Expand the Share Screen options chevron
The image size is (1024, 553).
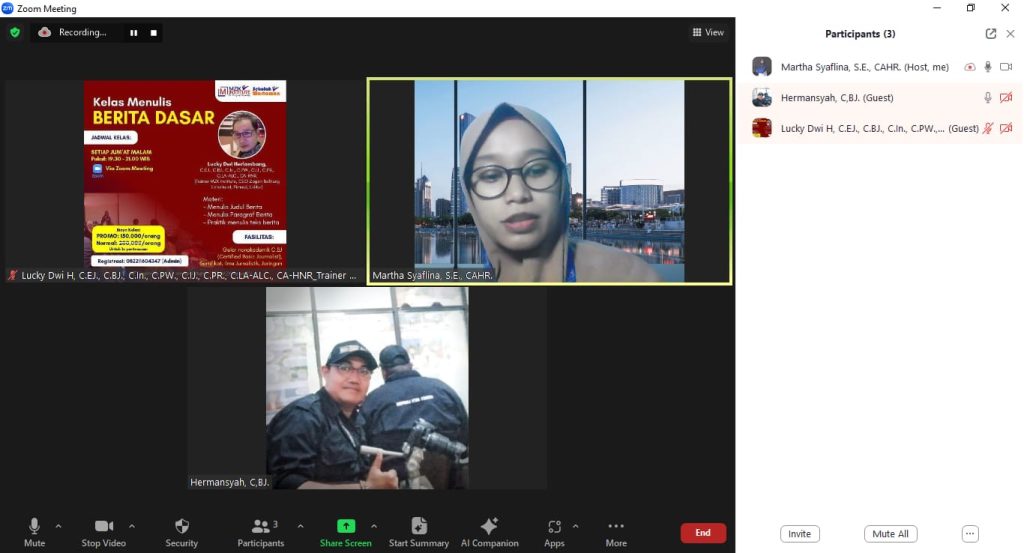pyautogui.click(x=374, y=526)
